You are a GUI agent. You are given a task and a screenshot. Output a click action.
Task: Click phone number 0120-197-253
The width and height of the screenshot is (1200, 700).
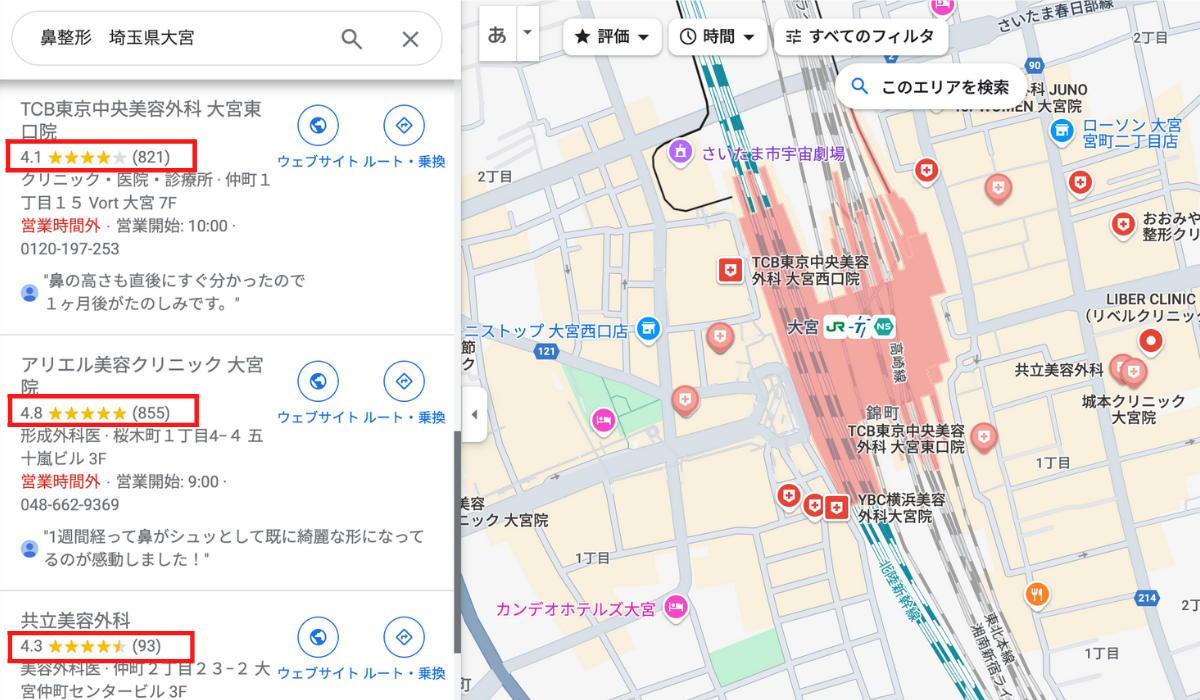(x=70, y=249)
